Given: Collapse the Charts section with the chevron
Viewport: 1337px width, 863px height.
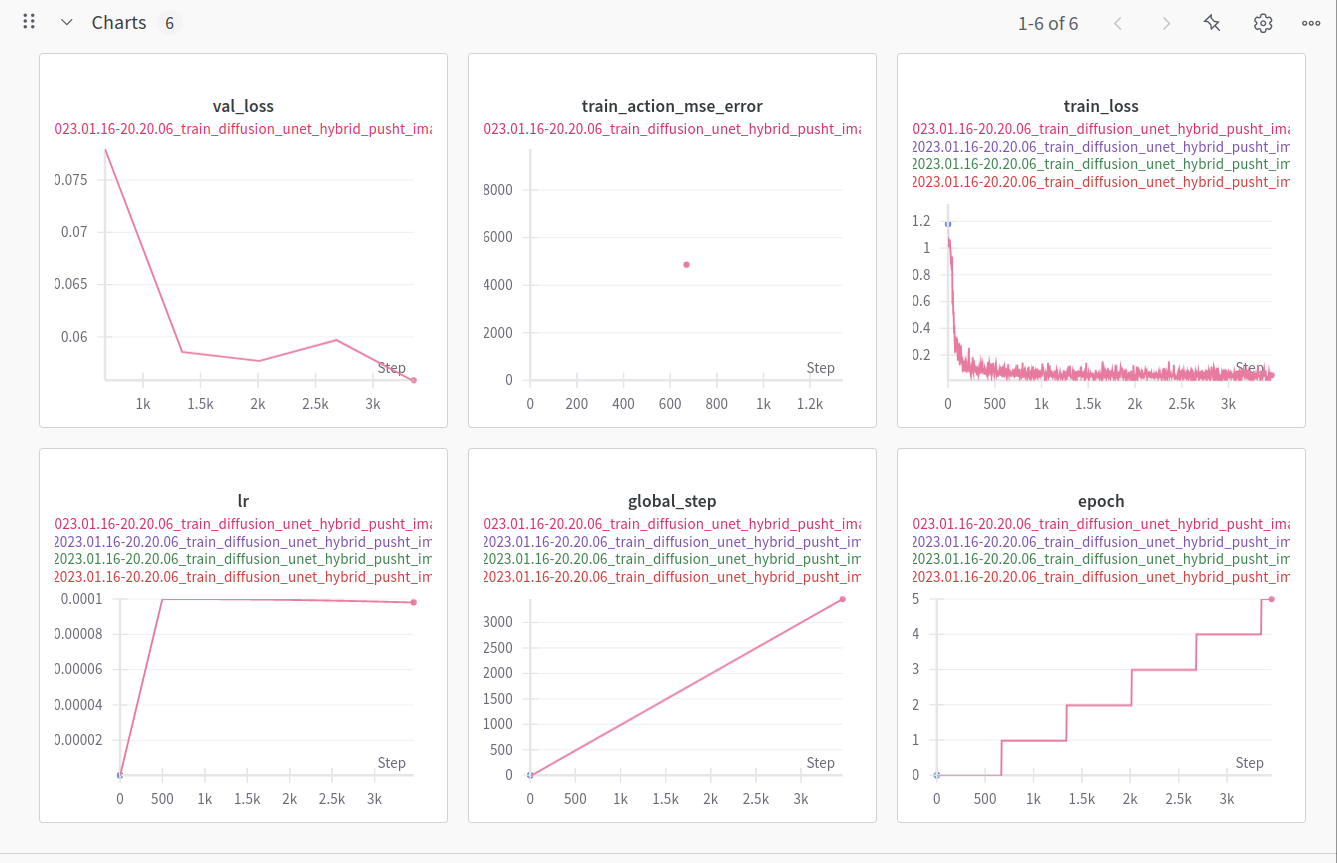Looking at the screenshot, I should pyautogui.click(x=65, y=21).
